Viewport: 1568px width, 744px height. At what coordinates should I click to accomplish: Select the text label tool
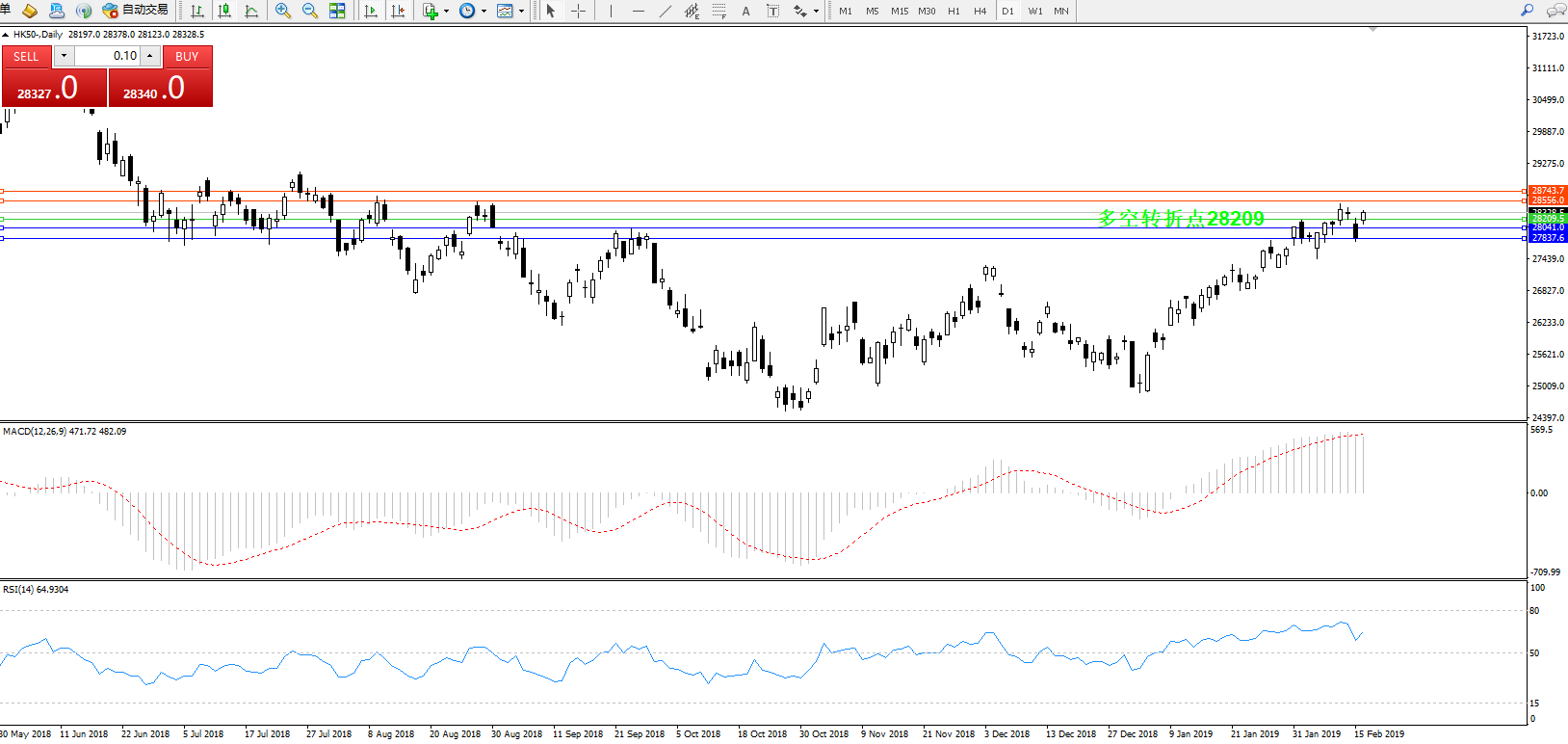click(x=745, y=11)
